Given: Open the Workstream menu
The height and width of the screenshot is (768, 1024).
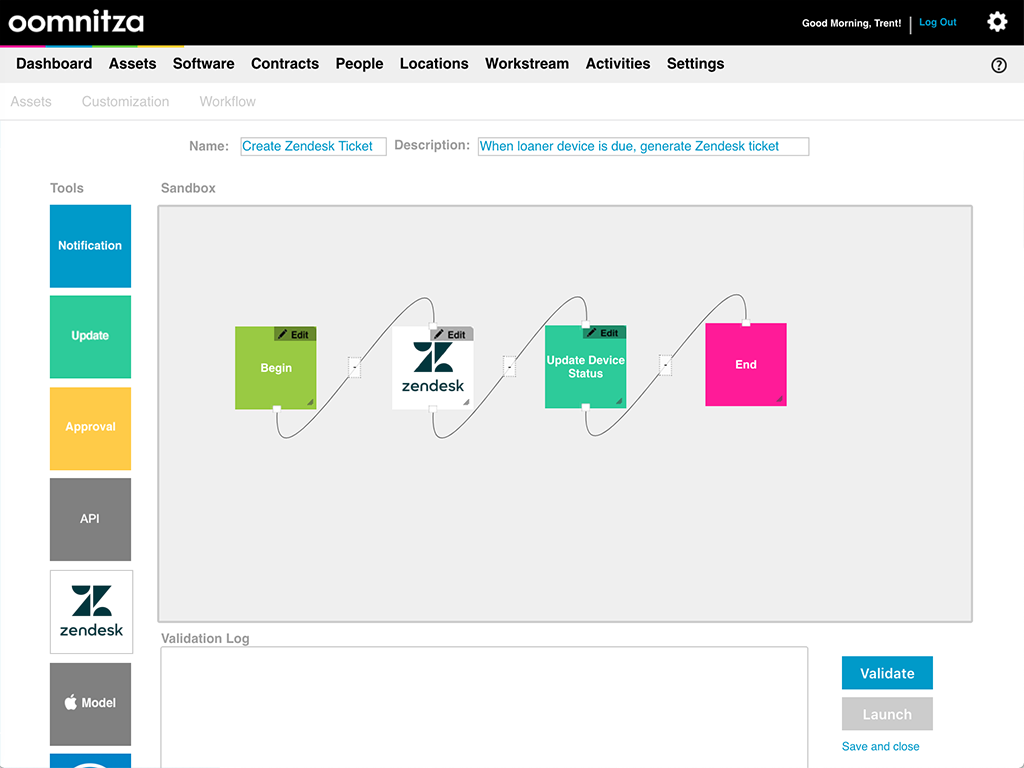Looking at the screenshot, I should tap(526, 64).
